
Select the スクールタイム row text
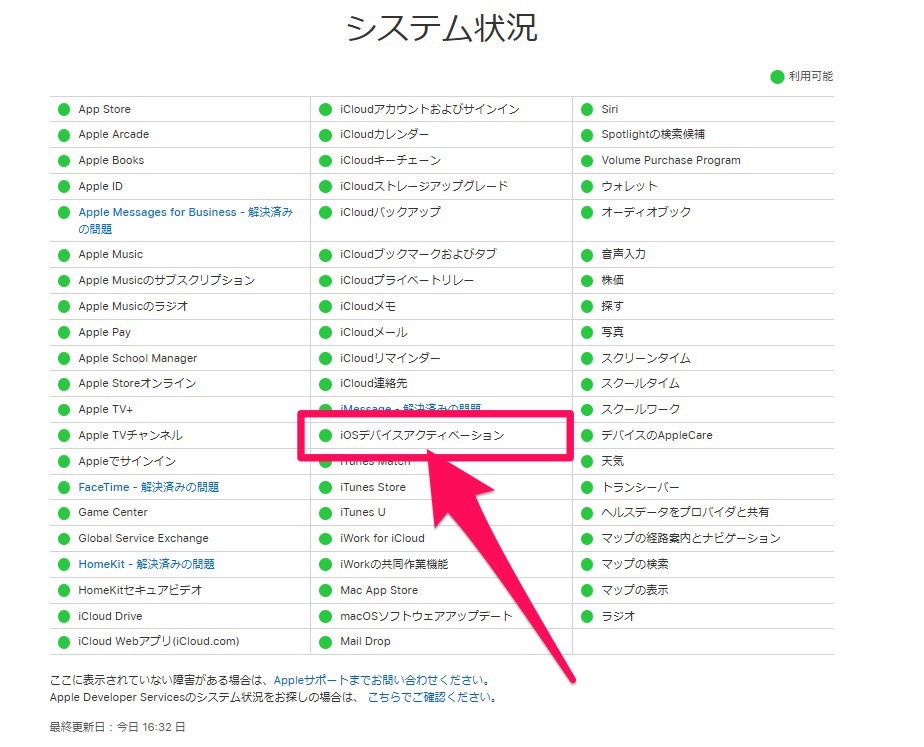641,384
